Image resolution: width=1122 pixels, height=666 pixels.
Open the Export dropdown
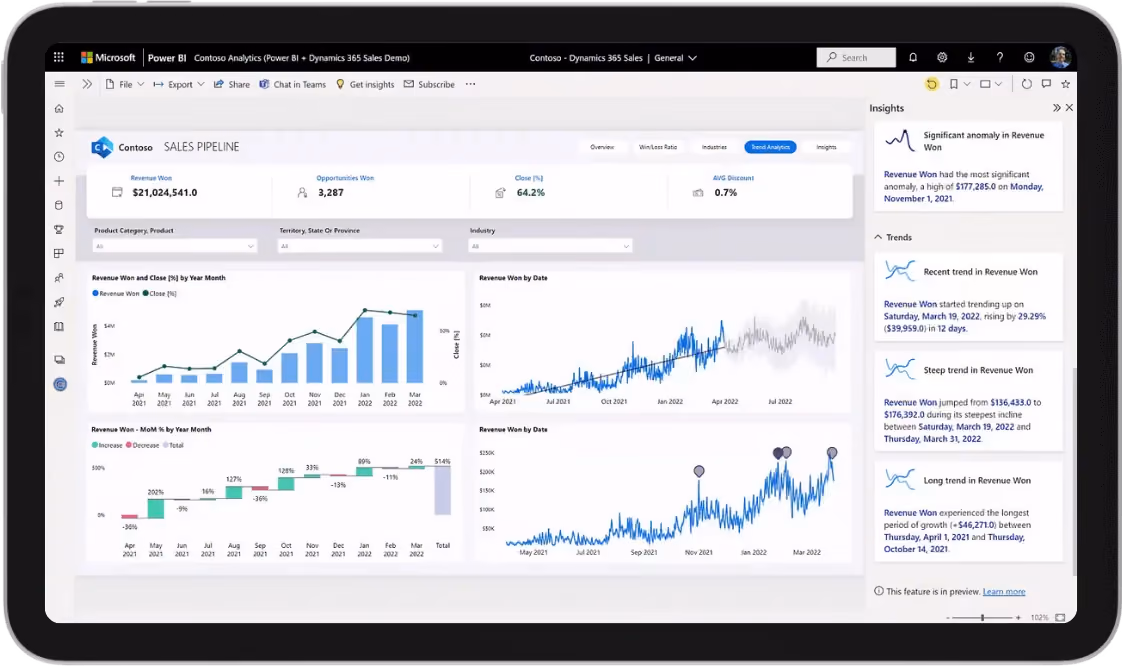(x=179, y=84)
